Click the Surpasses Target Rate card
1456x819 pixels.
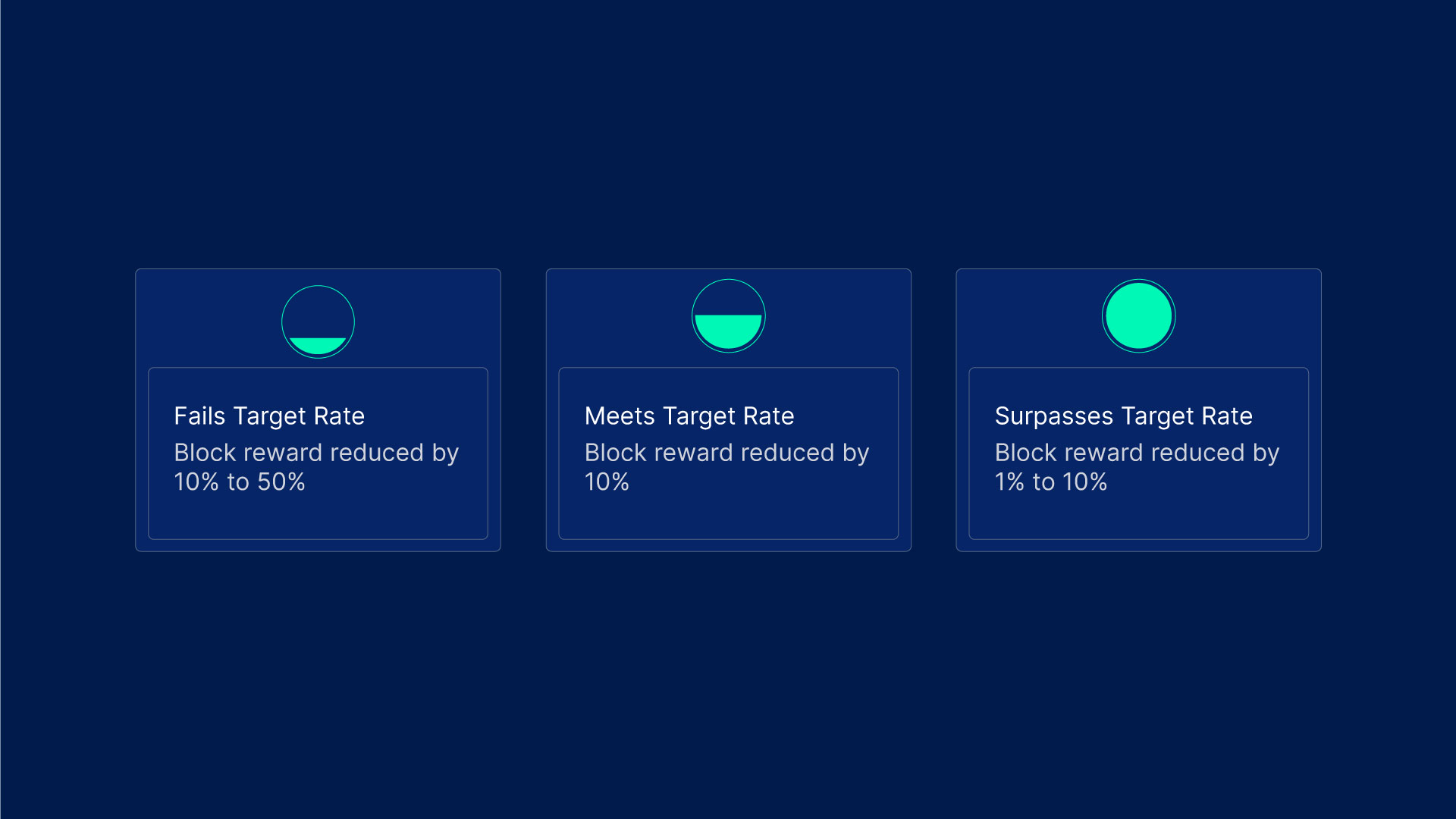pos(1138,409)
